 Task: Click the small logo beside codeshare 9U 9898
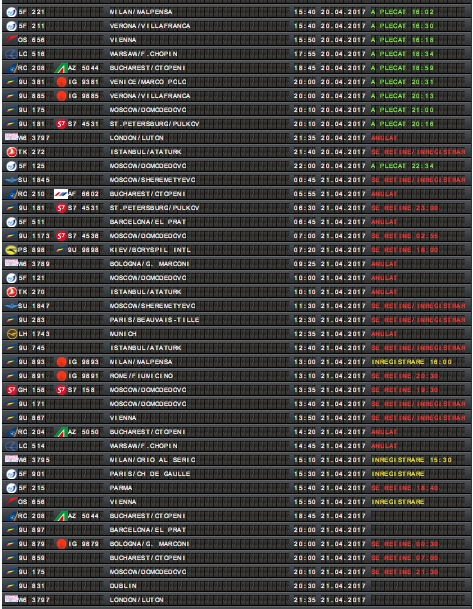[x=61, y=250]
